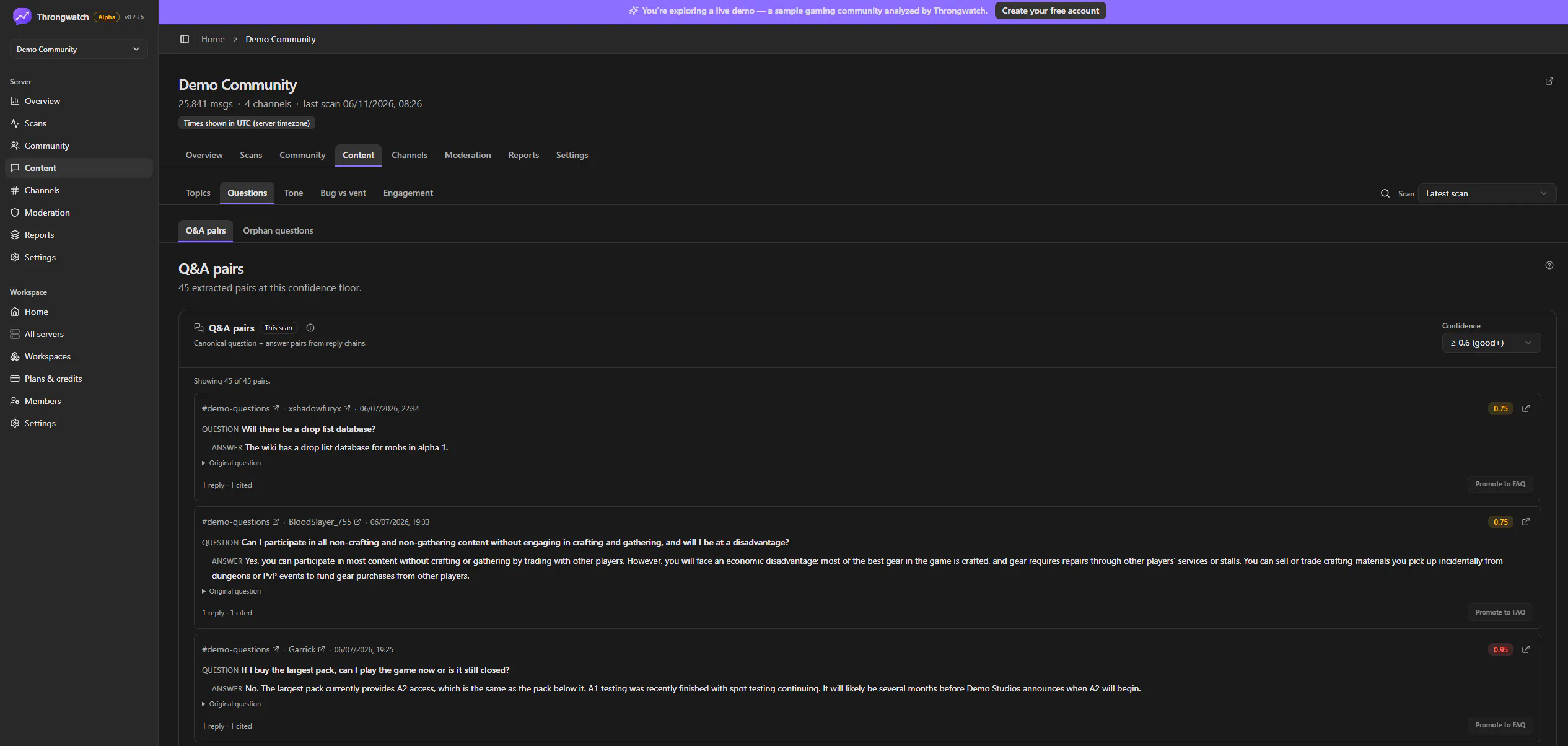Open the Confidence ≥ 0.6 (good+) dropdown
This screenshot has width=1568, height=746.
point(1491,343)
